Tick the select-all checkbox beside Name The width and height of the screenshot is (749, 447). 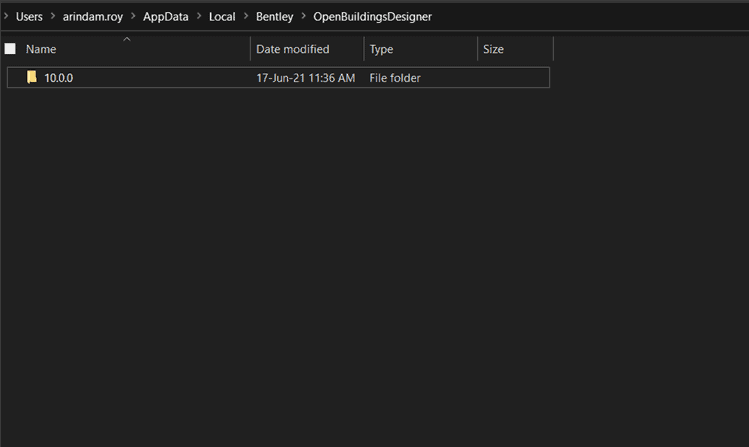pyautogui.click(x=10, y=49)
